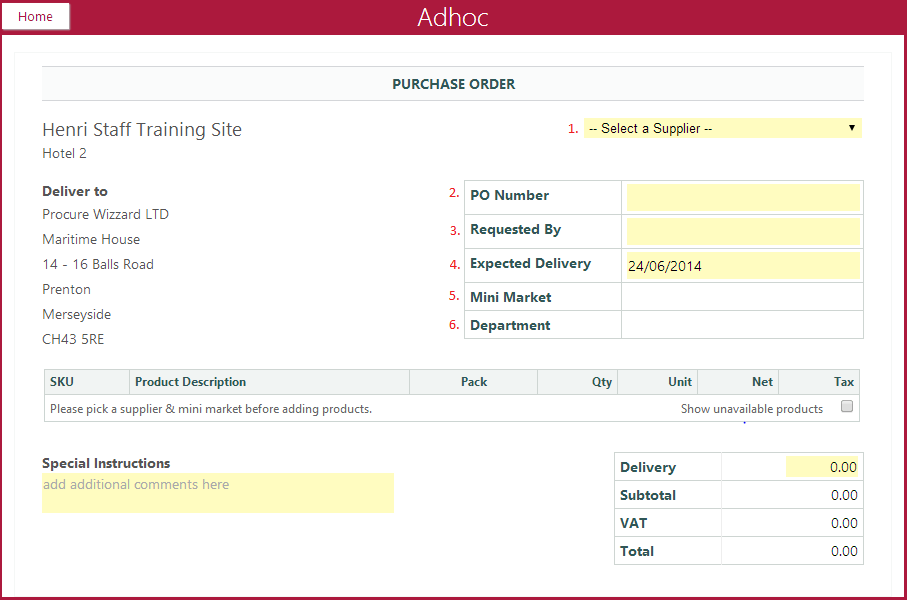Viewport: 907px width, 600px height.
Task: Click the Adhoc header title
Action: (x=453, y=17)
